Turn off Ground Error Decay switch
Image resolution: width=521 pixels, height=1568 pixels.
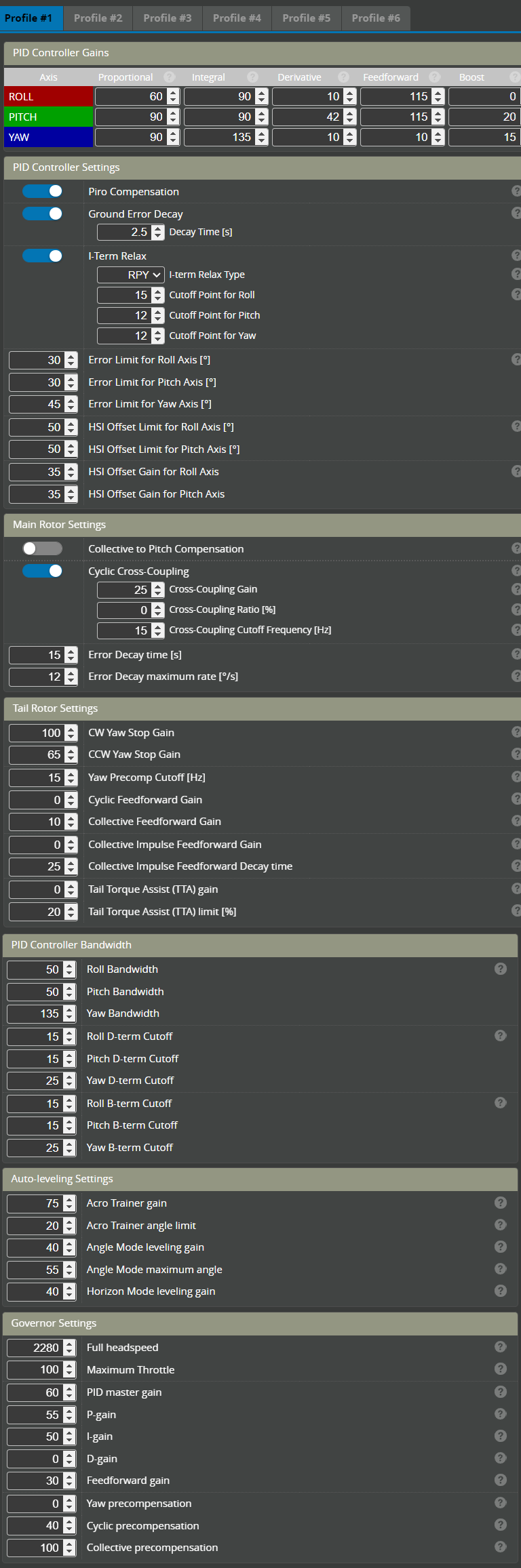pos(42,214)
